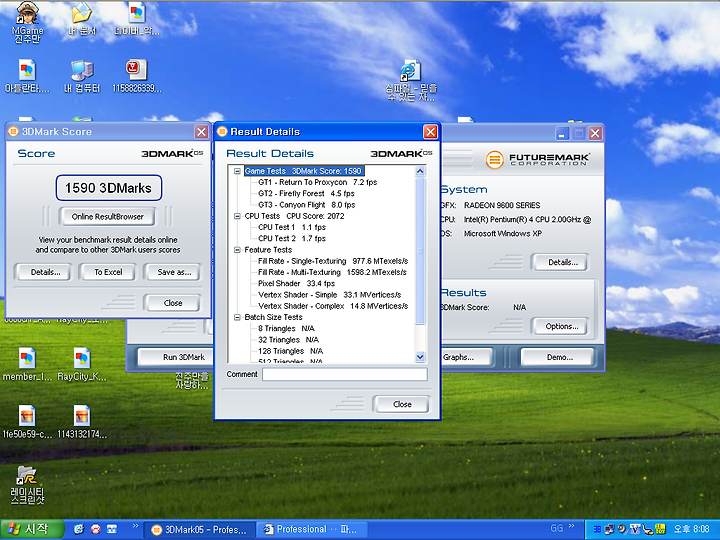The image size is (720, 540).
Task: Open desktop file with name ending in '약...'
Action: coord(136,13)
